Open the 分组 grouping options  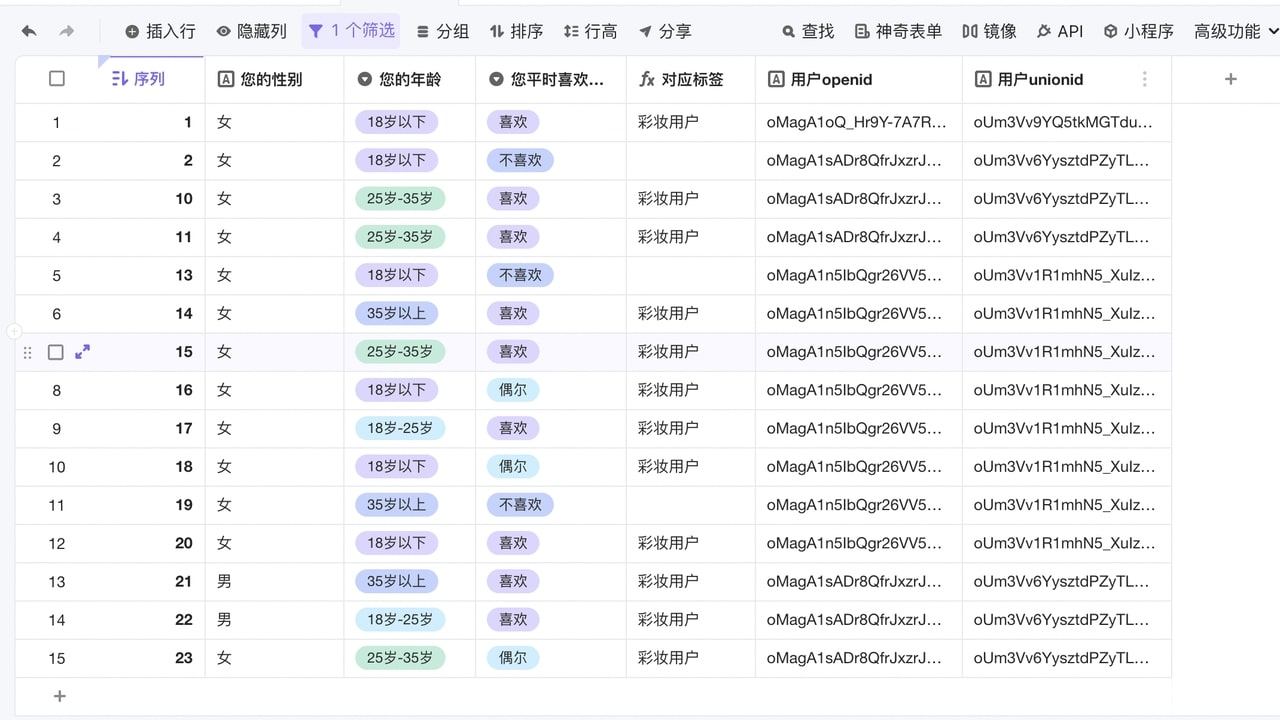442,31
